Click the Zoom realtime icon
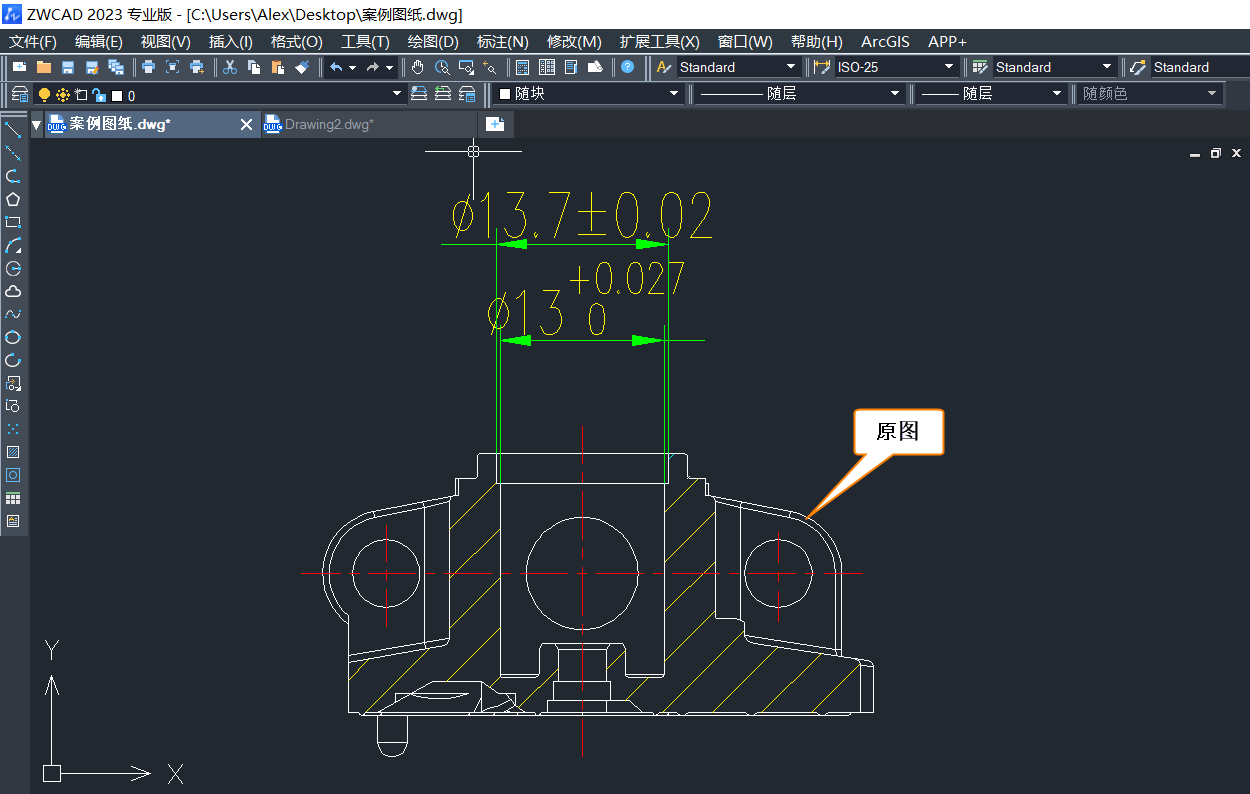Image resolution: width=1250 pixels, height=794 pixels. (x=442, y=67)
